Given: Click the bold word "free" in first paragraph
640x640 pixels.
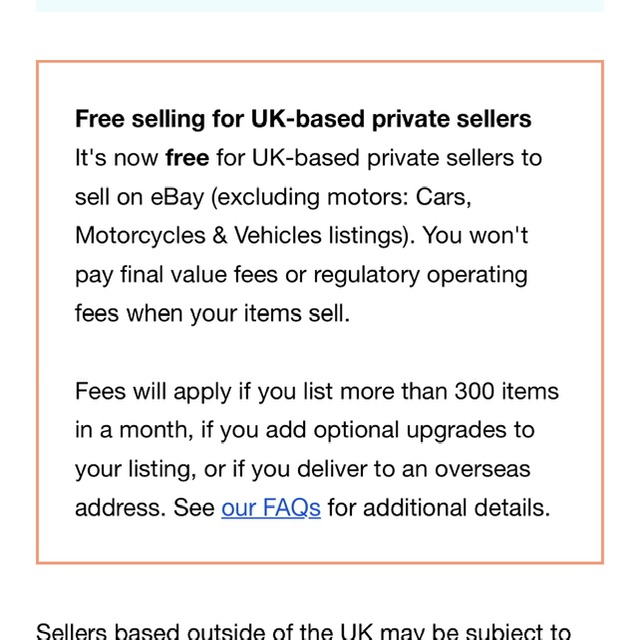Looking at the screenshot, I should coord(187,158).
